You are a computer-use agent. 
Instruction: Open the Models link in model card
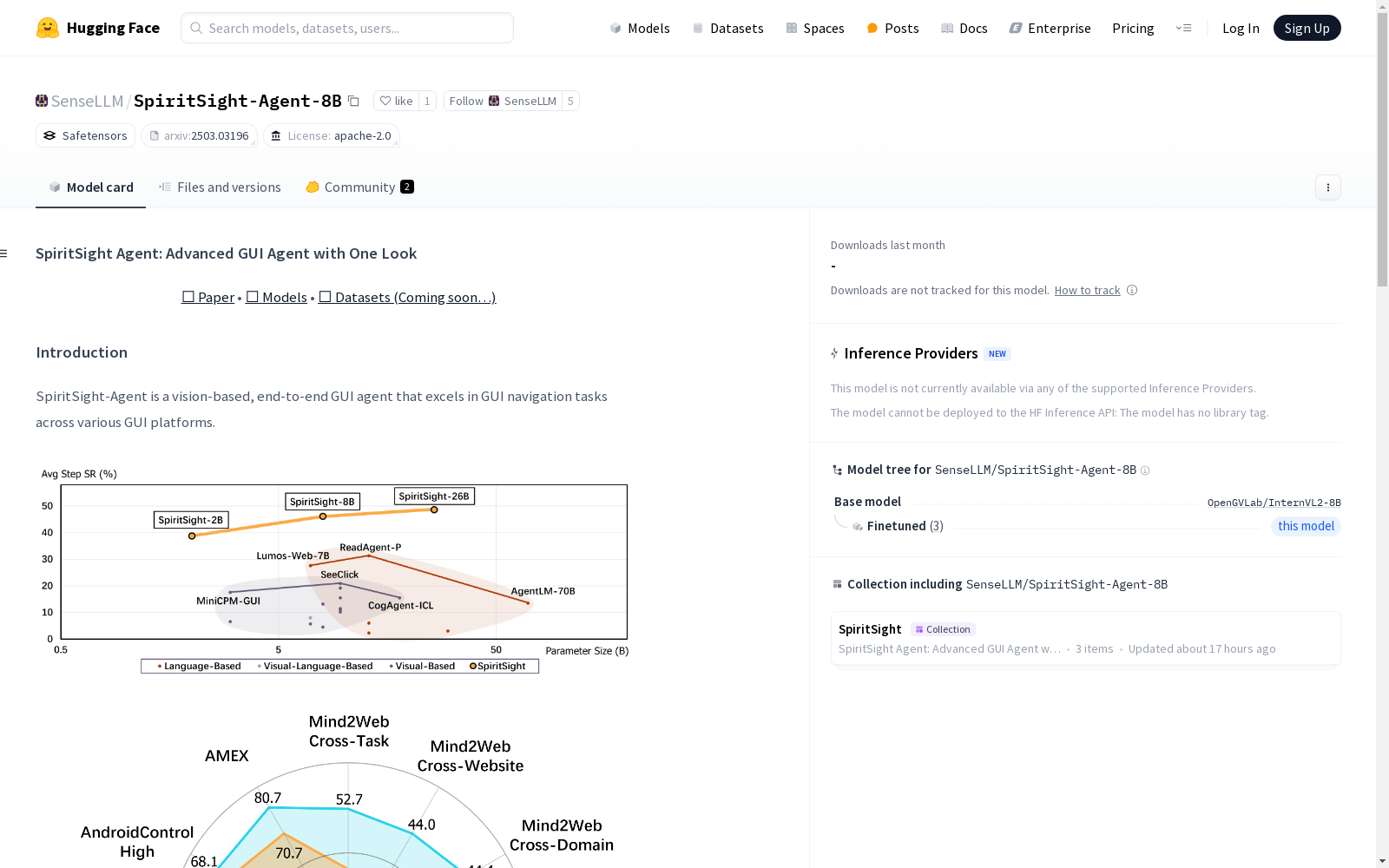pos(276,297)
